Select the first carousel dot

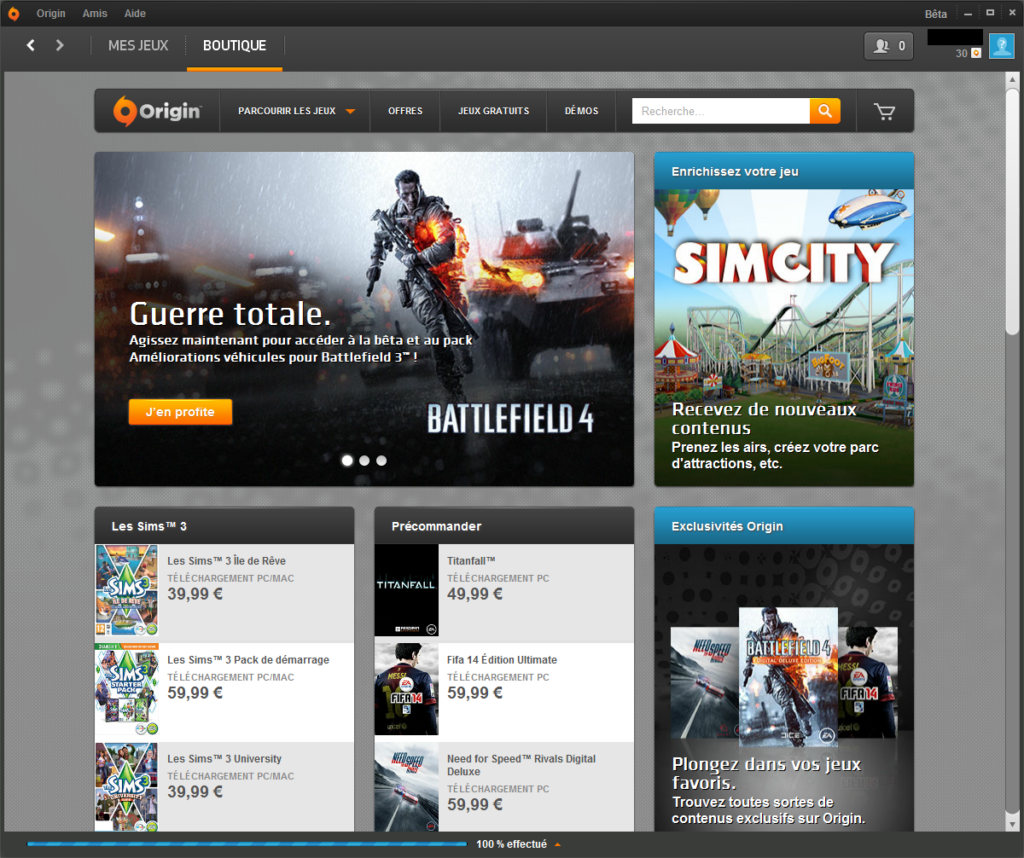pos(347,460)
